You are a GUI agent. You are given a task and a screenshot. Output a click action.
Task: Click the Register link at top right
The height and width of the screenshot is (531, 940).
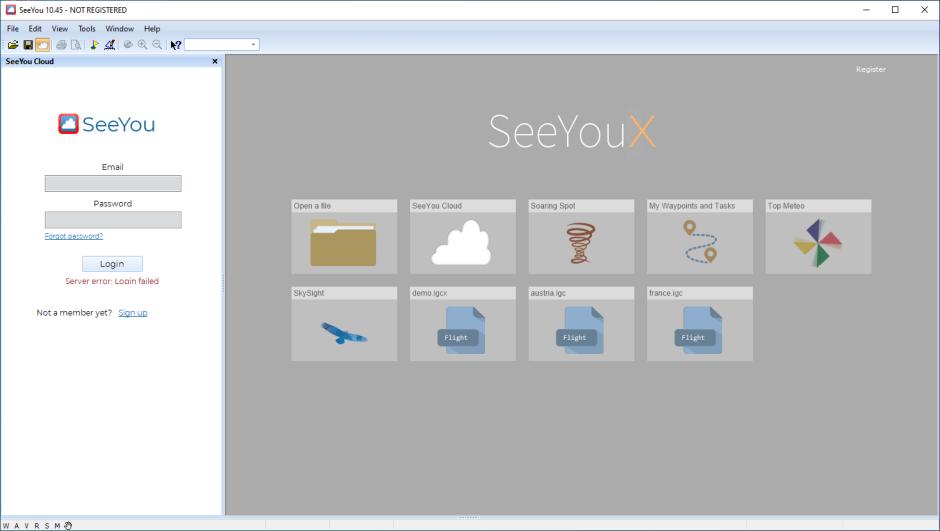(870, 70)
